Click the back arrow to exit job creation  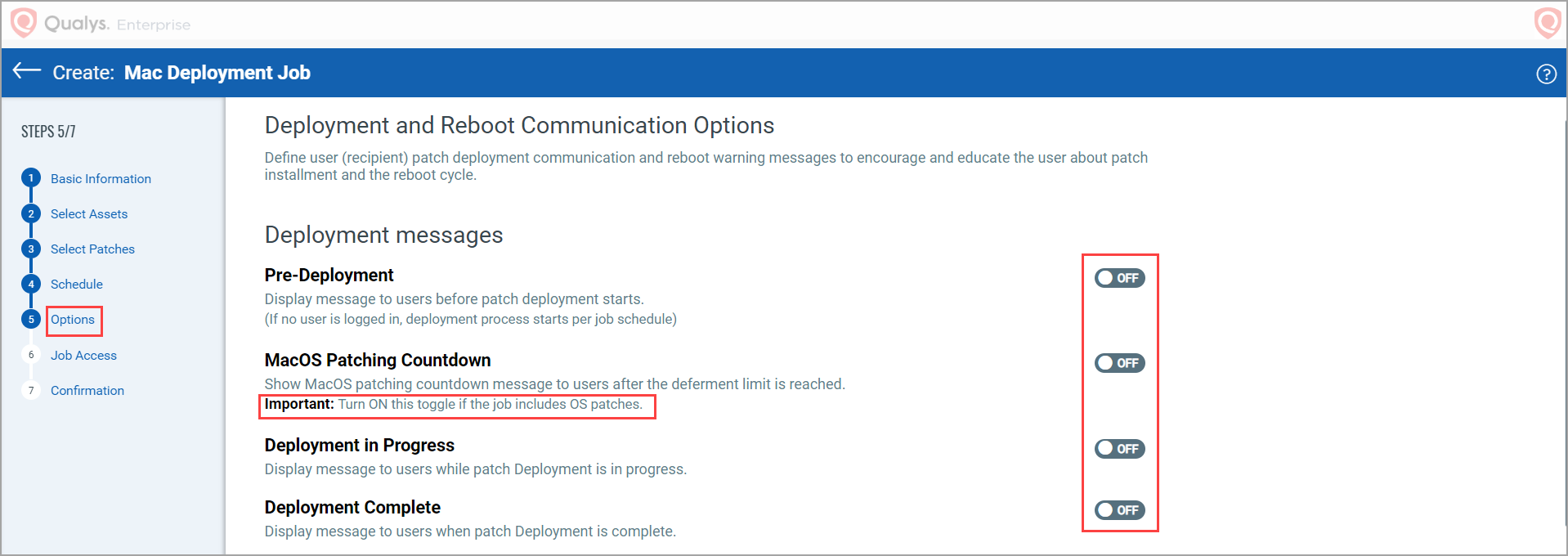pyautogui.click(x=26, y=72)
